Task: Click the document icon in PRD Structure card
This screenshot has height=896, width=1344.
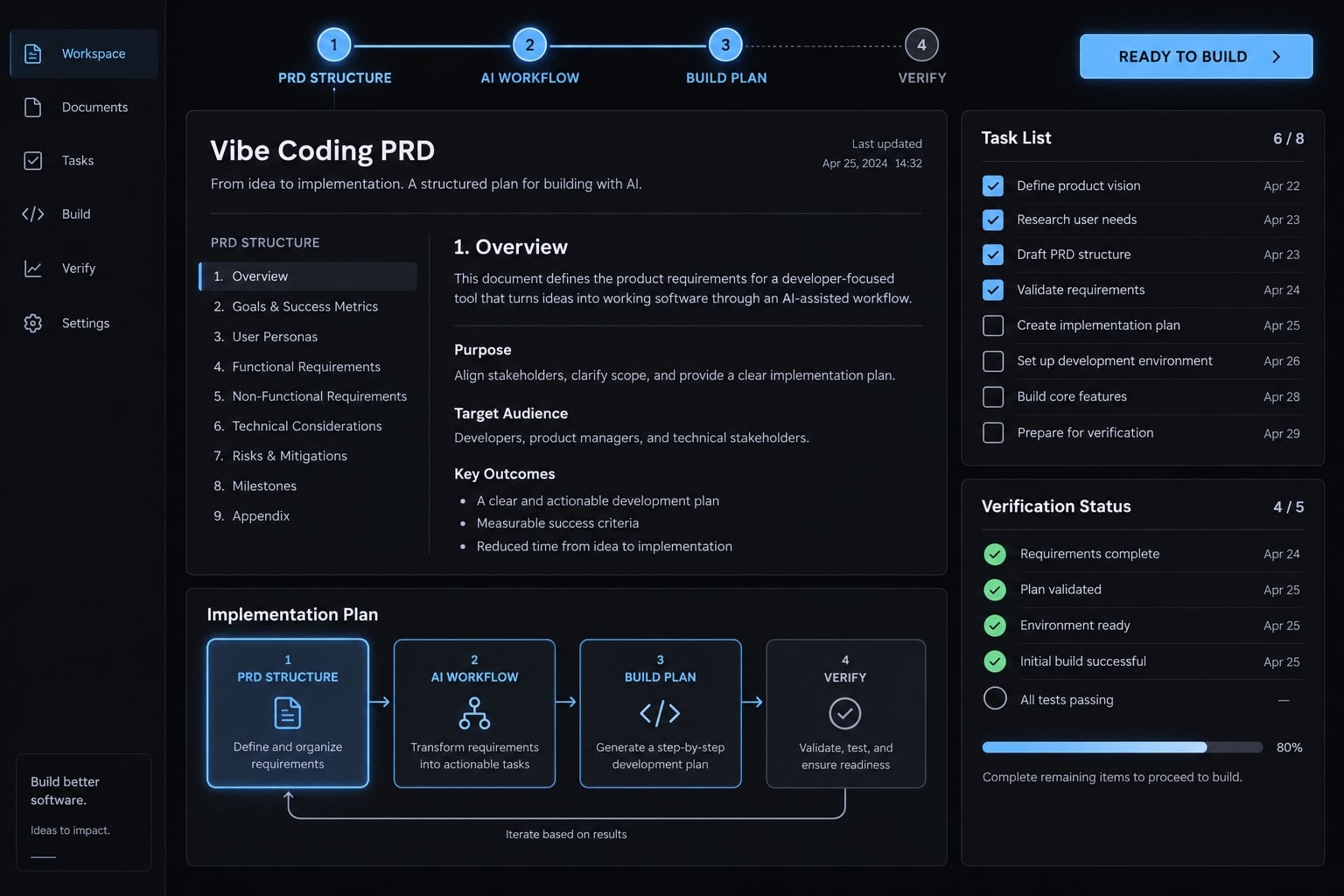Action: [x=287, y=712]
